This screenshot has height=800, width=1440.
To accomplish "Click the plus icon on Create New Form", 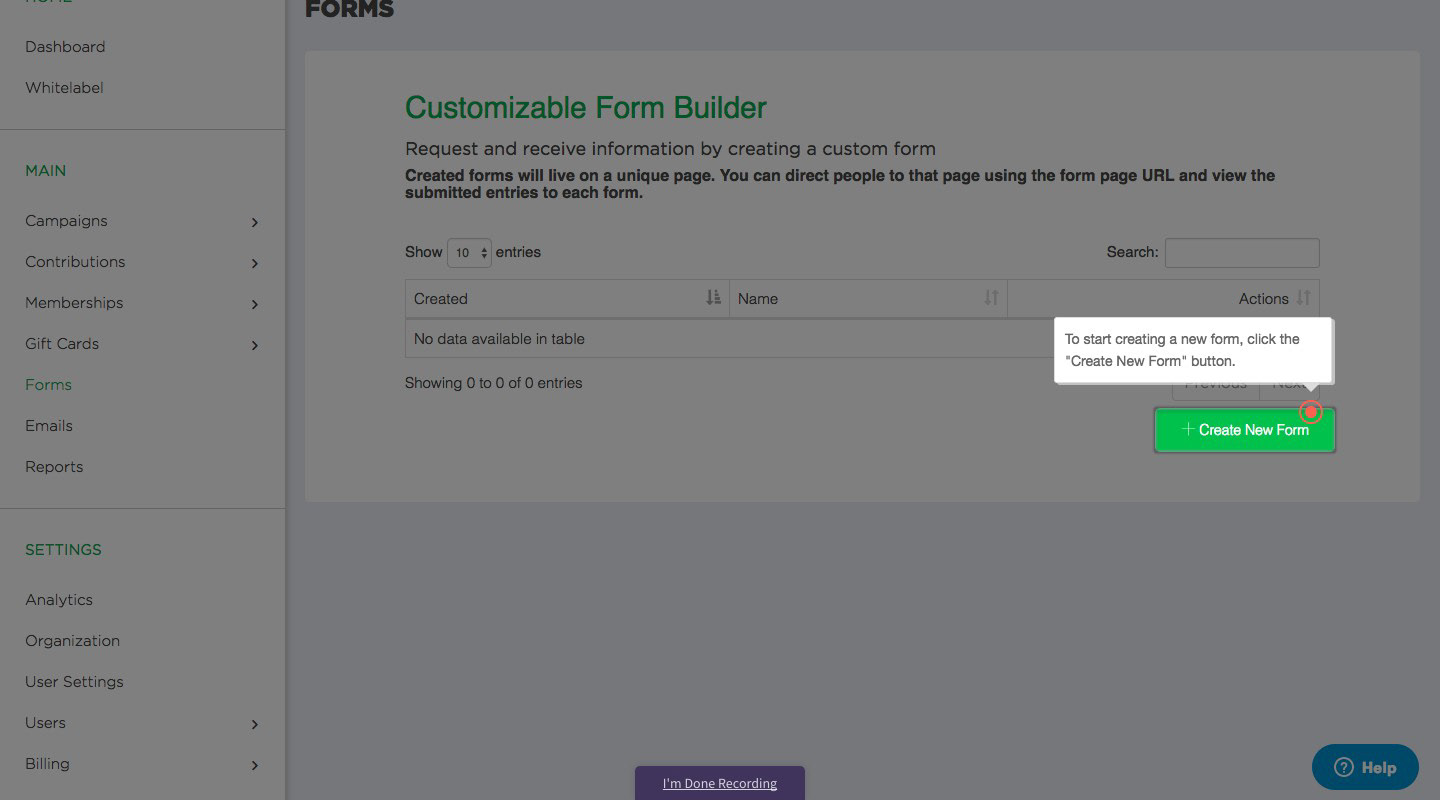I will [x=1188, y=429].
